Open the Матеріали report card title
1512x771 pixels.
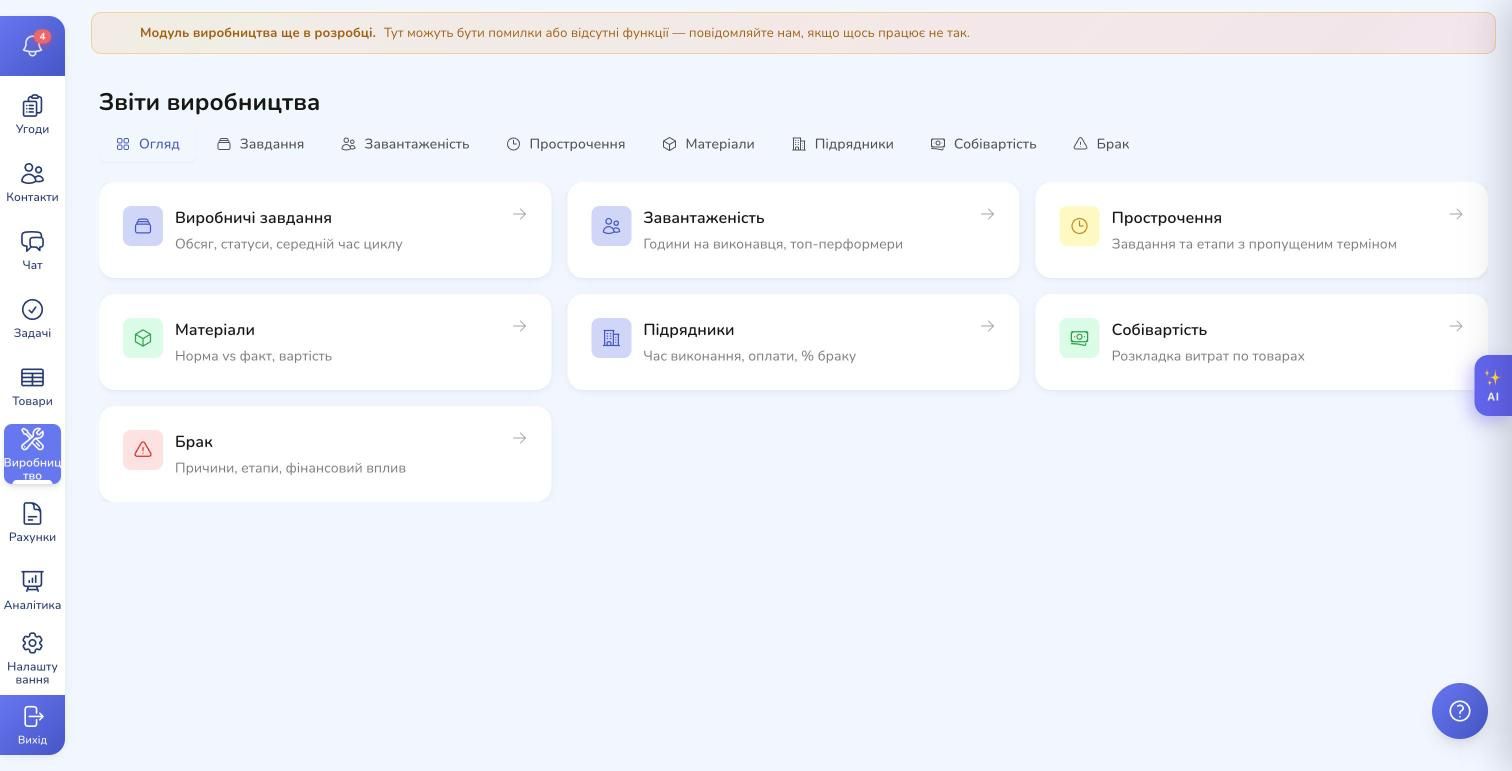click(x=215, y=330)
